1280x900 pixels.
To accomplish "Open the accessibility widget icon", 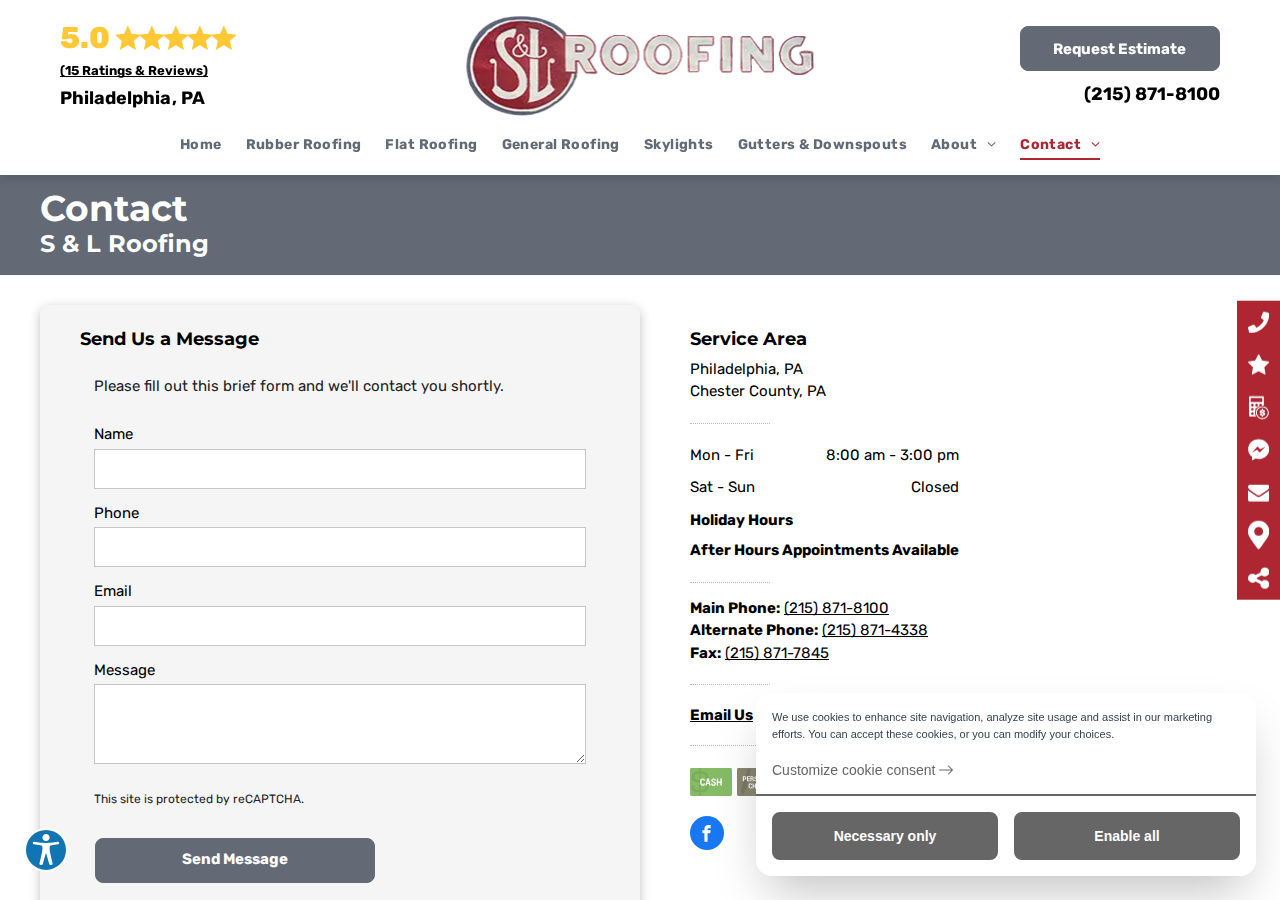I will tap(46, 850).
